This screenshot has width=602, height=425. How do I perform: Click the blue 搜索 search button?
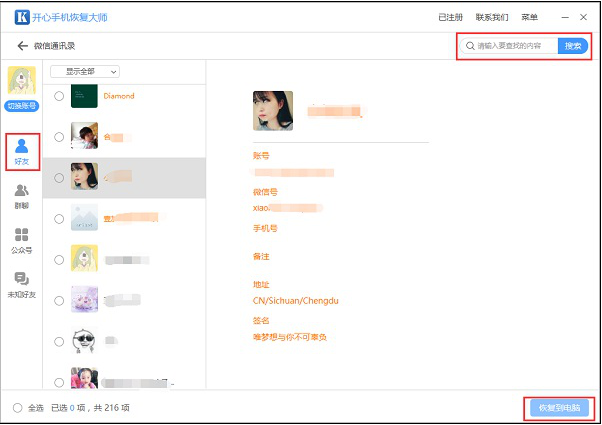(x=573, y=46)
